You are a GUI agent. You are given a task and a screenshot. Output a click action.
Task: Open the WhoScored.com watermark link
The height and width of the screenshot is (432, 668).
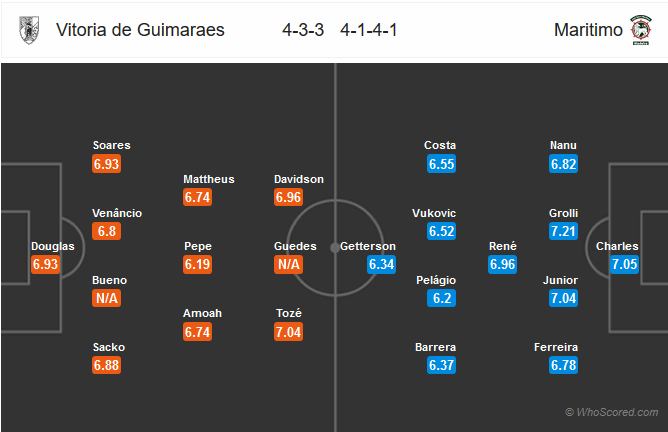[x=611, y=412]
